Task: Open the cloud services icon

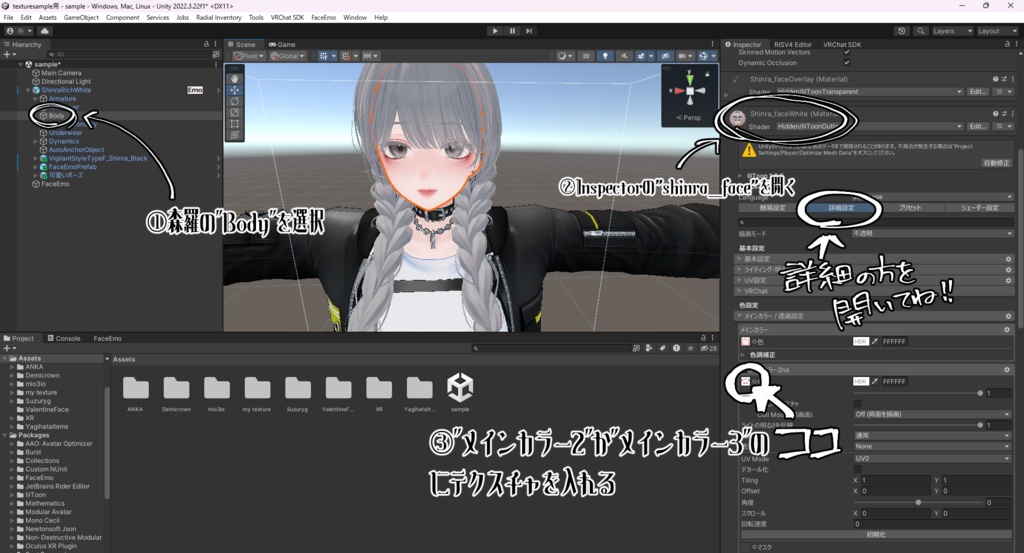Action: [44, 31]
